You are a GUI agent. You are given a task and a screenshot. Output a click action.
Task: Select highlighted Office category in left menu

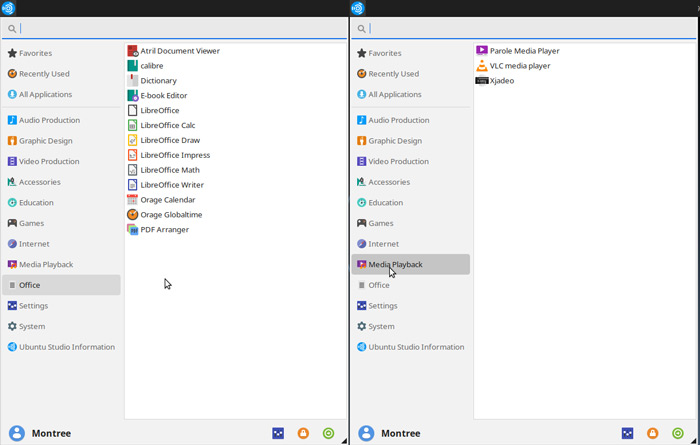(62, 285)
